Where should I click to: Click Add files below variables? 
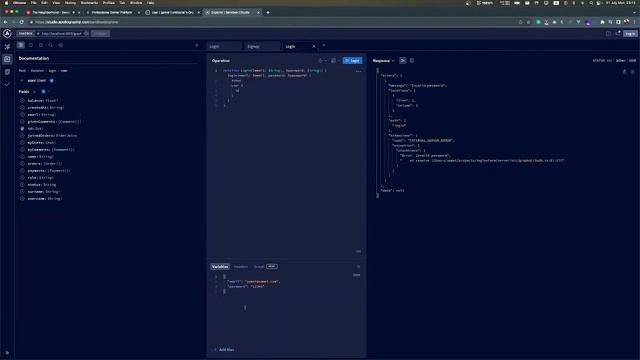click(224, 350)
